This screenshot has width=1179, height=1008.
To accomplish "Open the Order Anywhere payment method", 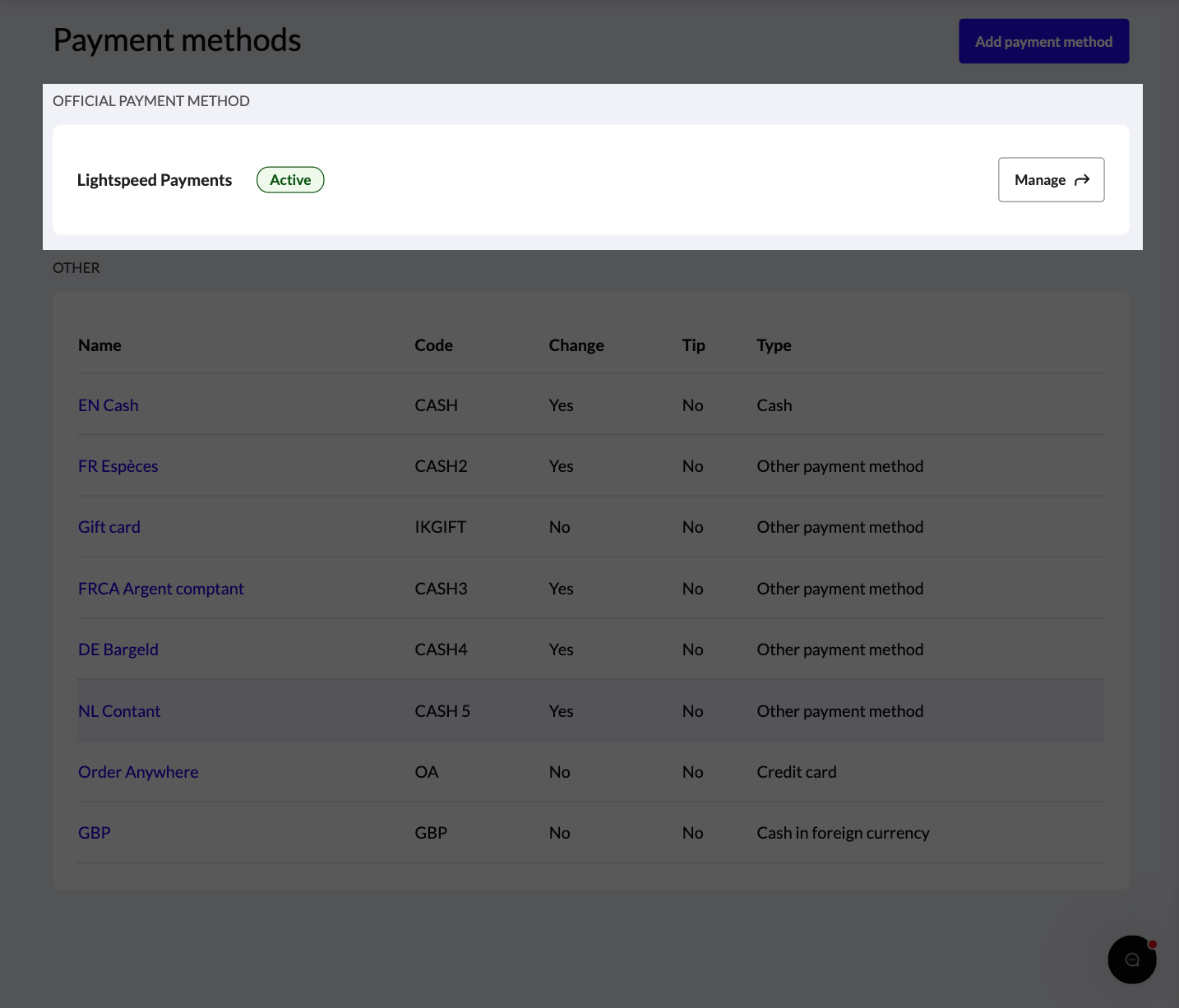I will (x=138, y=772).
